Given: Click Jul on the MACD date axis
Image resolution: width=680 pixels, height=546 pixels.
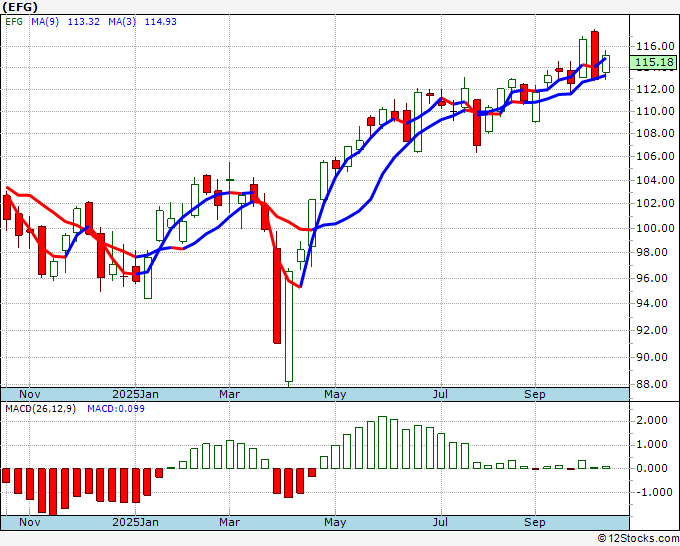Looking at the screenshot, I should pos(440,522).
